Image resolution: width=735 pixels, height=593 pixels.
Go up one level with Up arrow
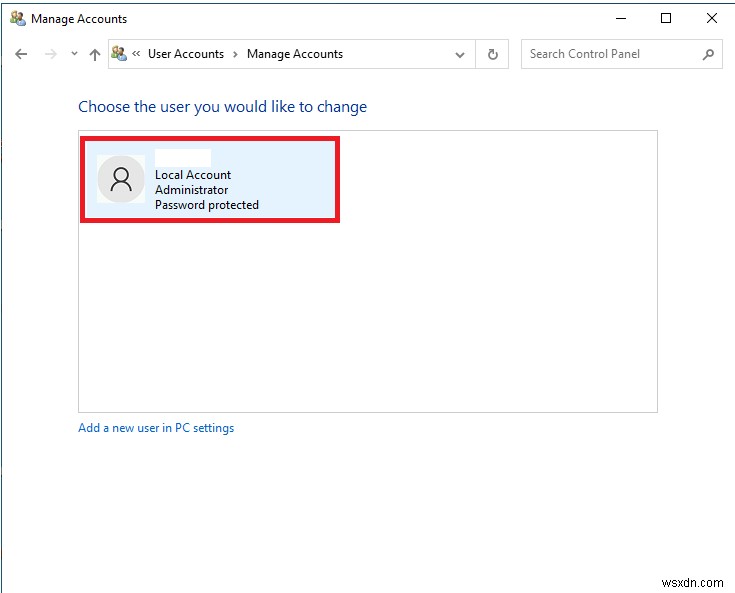(x=95, y=55)
